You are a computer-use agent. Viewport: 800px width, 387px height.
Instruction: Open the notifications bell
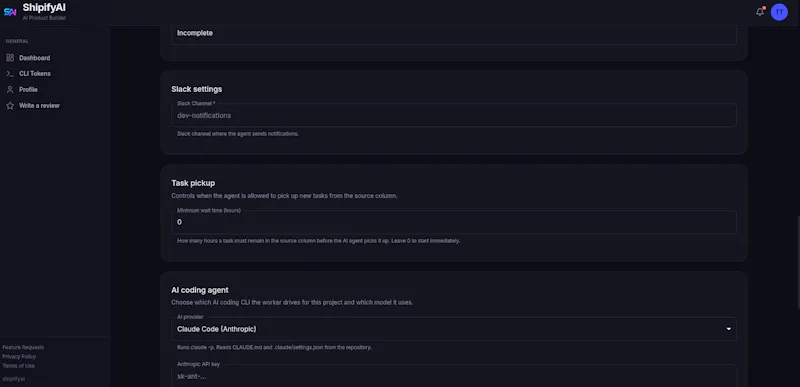760,12
